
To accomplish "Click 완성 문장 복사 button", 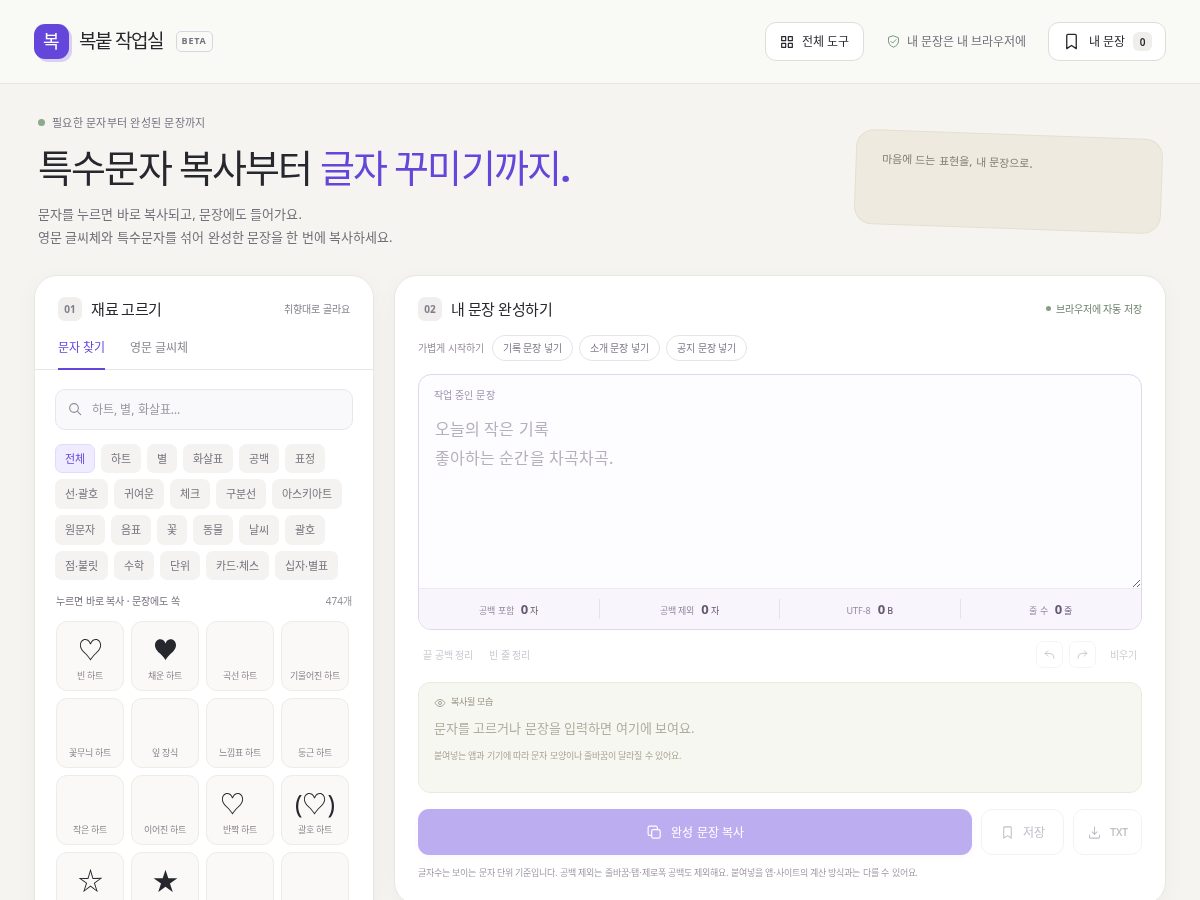I will (695, 832).
